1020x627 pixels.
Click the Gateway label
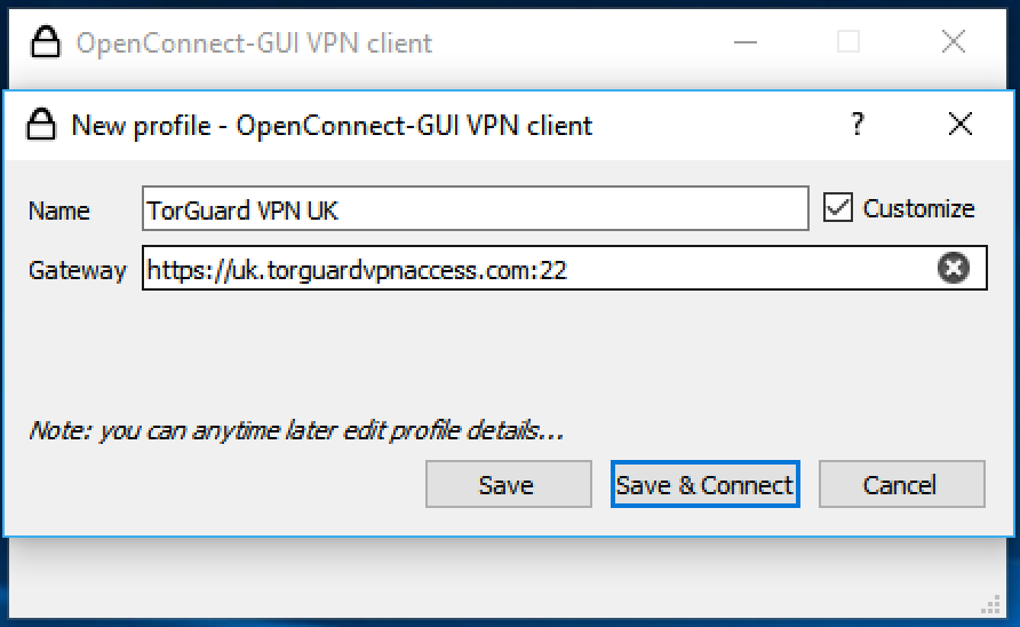click(x=77, y=270)
